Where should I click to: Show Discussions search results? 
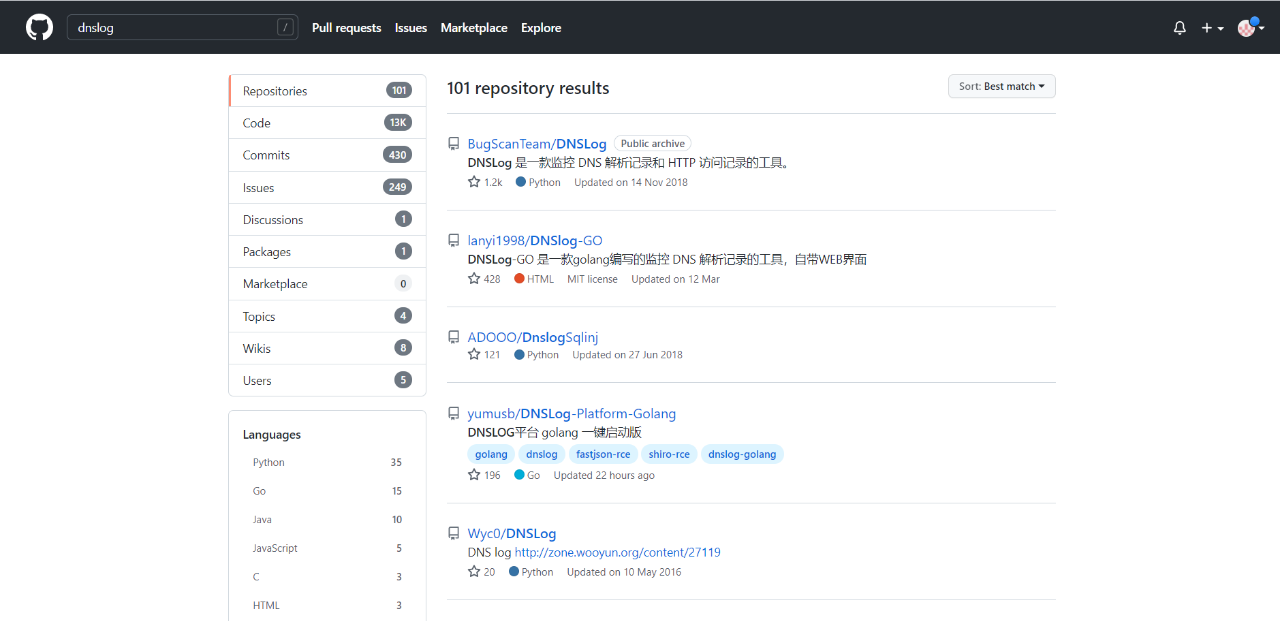328,219
